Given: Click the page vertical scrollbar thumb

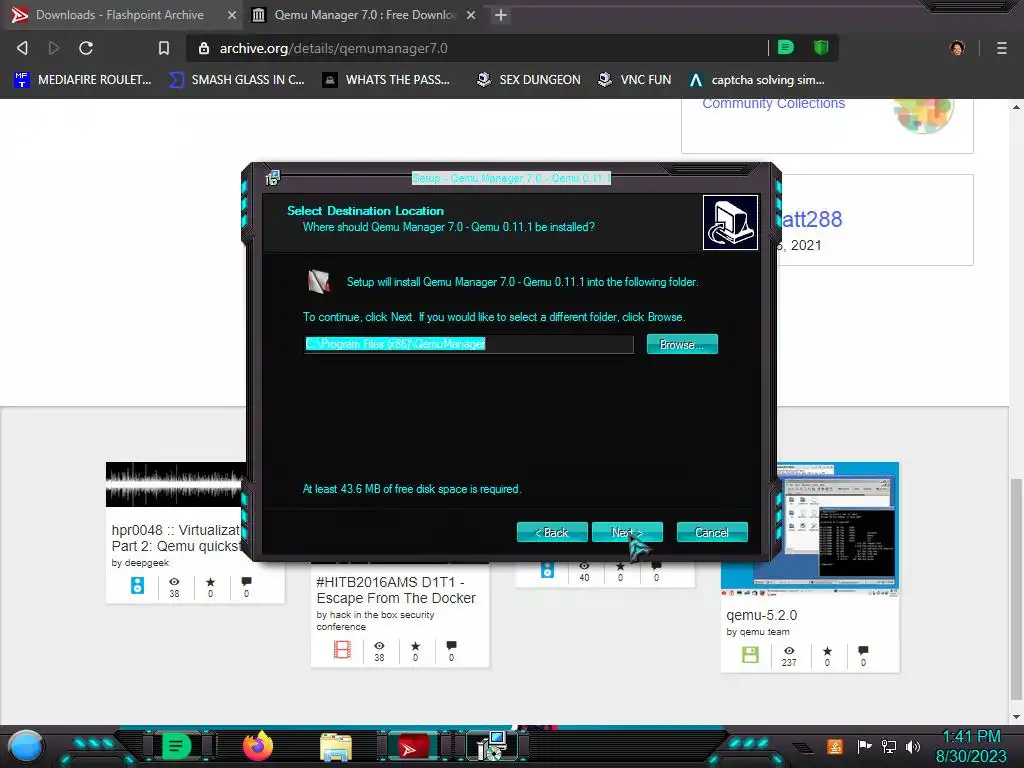Looking at the screenshot, I should [x=1016, y=588].
